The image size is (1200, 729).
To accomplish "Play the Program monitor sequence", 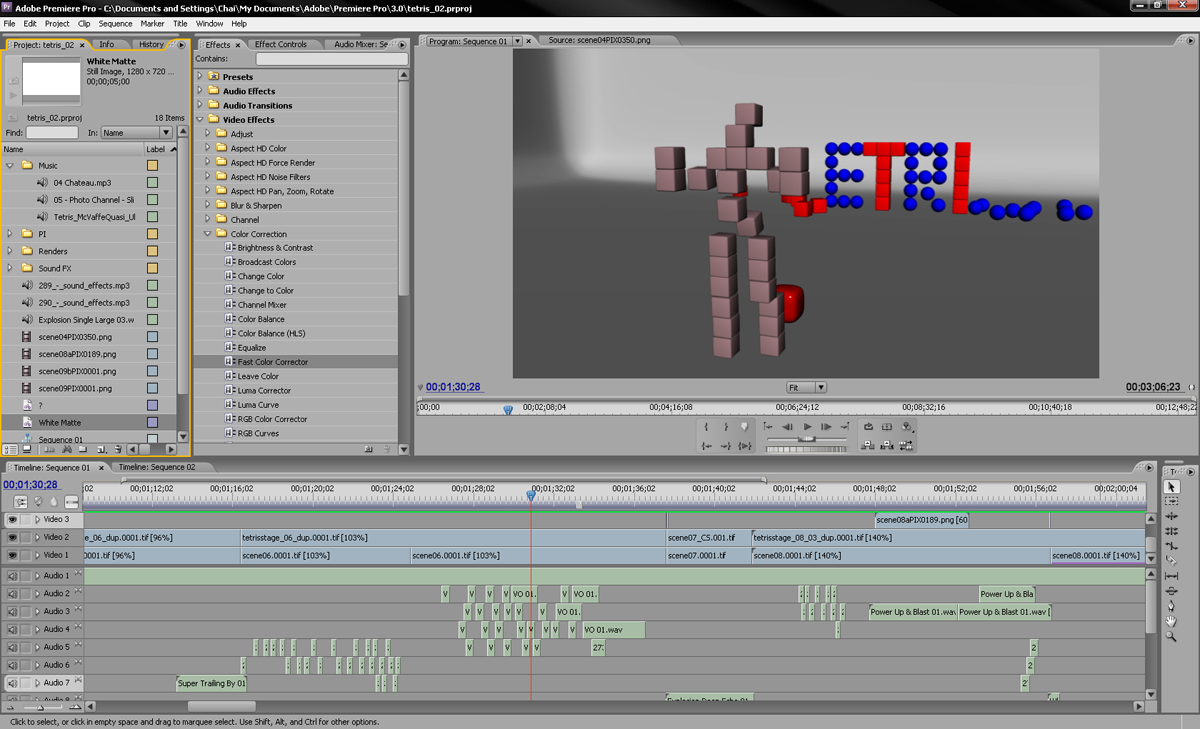I will tap(808, 427).
